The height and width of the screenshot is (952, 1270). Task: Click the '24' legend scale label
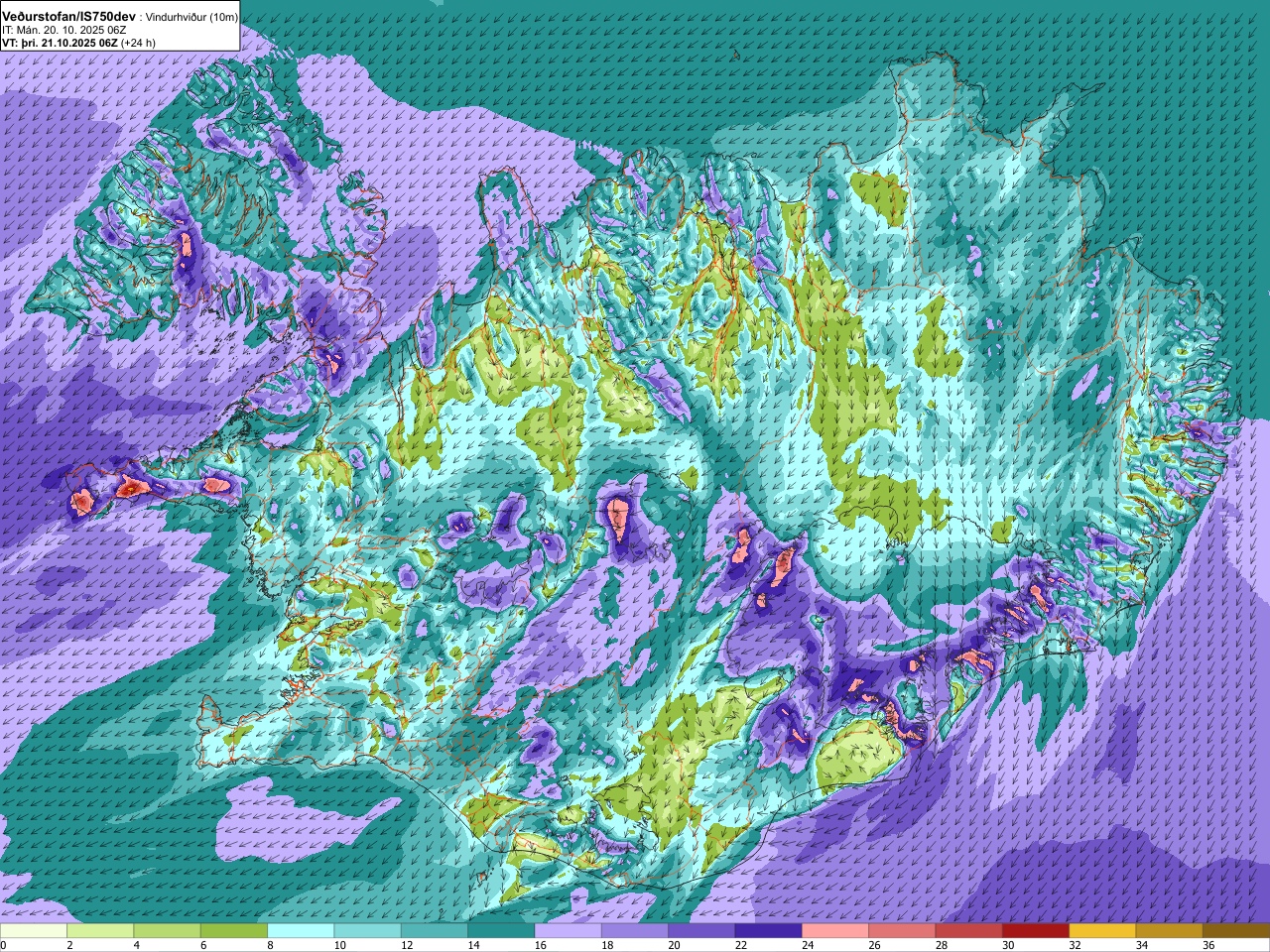[x=808, y=945]
